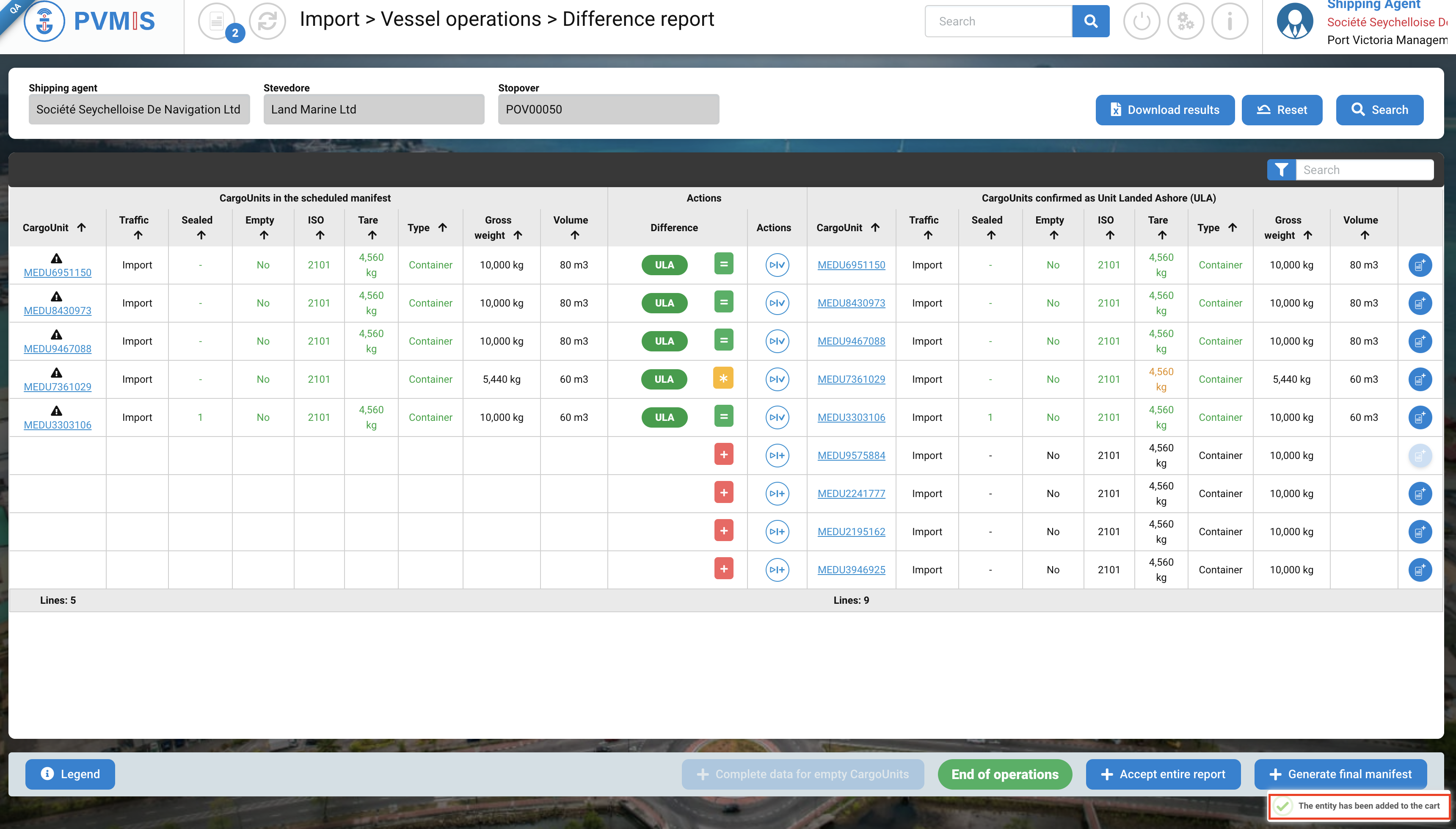Open MEDU8430973 link in scheduled manifest

pos(58,310)
